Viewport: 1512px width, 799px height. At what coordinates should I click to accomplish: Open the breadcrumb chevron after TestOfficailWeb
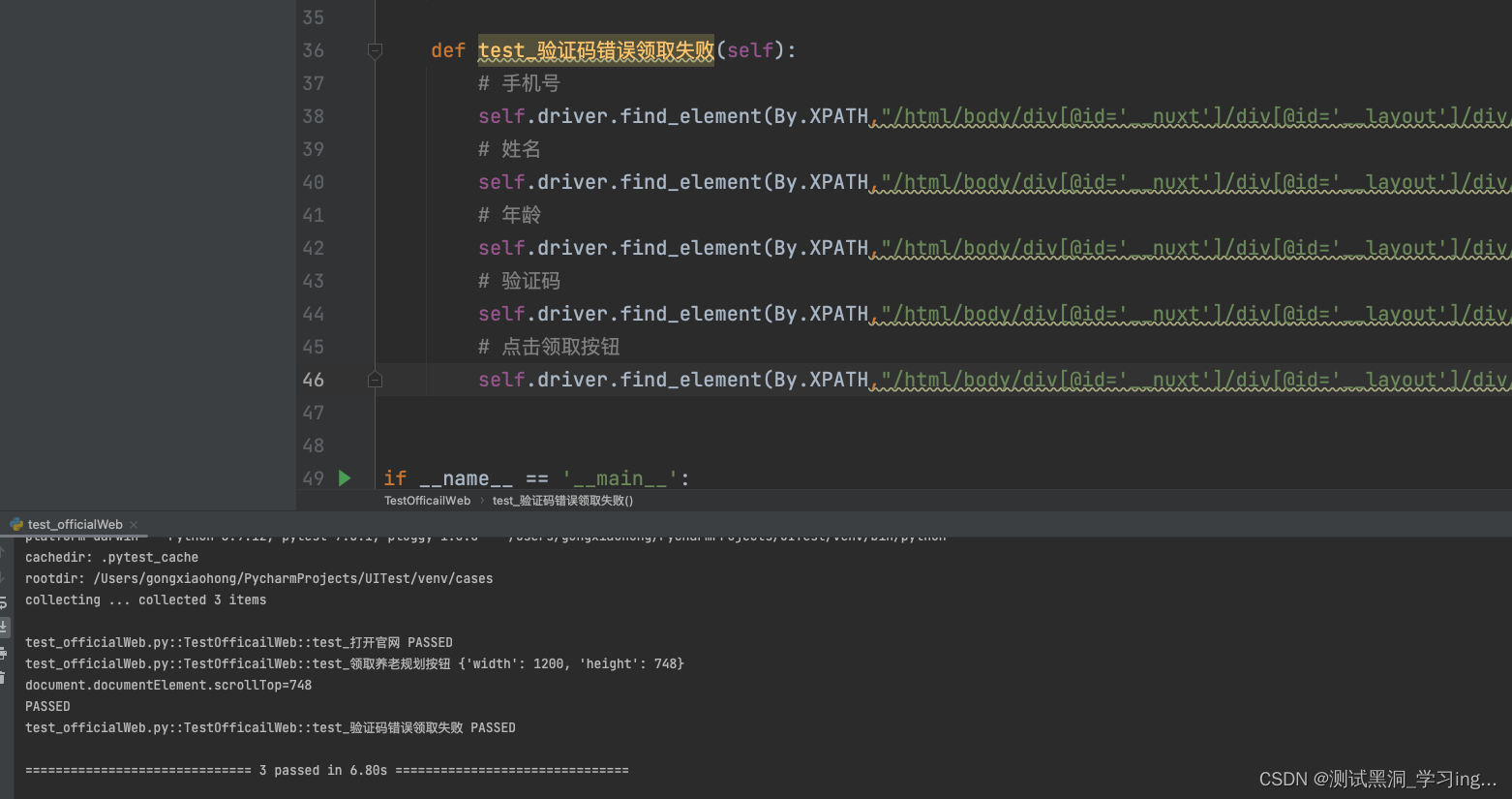point(480,501)
